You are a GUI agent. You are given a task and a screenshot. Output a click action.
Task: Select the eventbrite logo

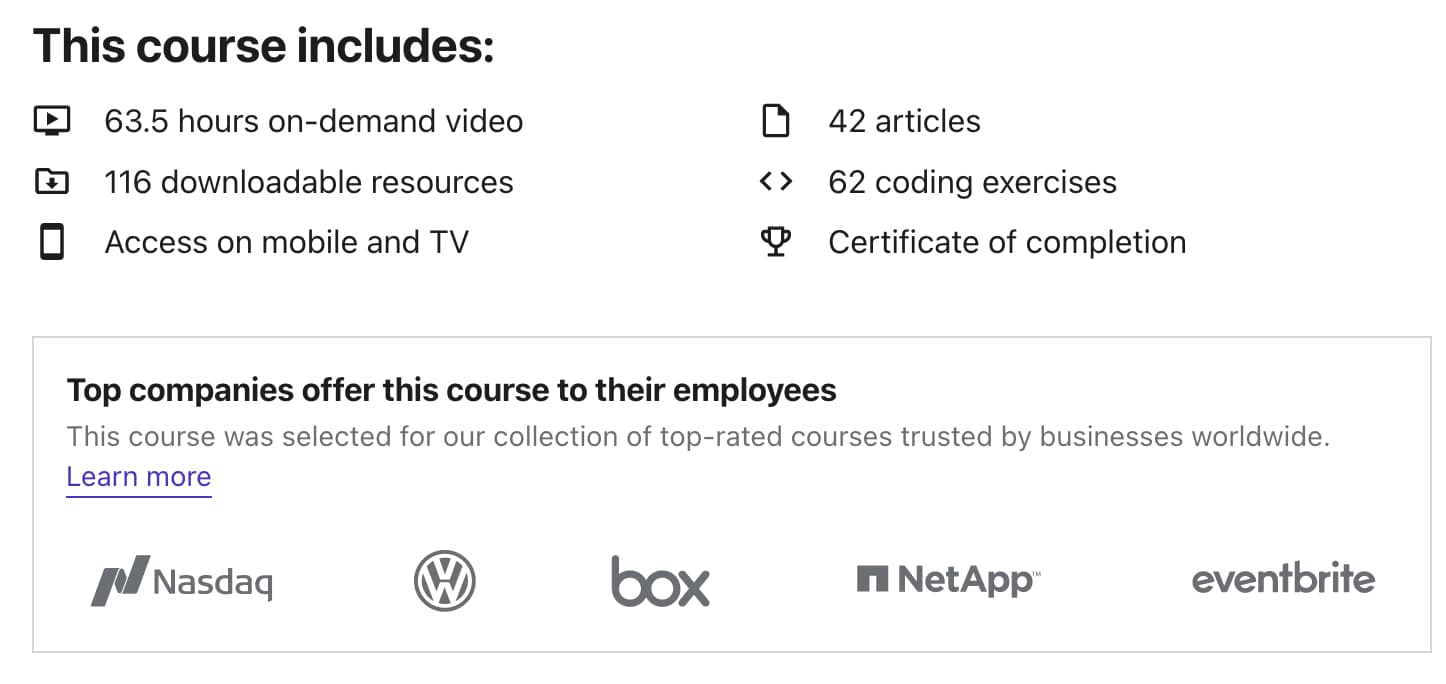(x=1284, y=579)
